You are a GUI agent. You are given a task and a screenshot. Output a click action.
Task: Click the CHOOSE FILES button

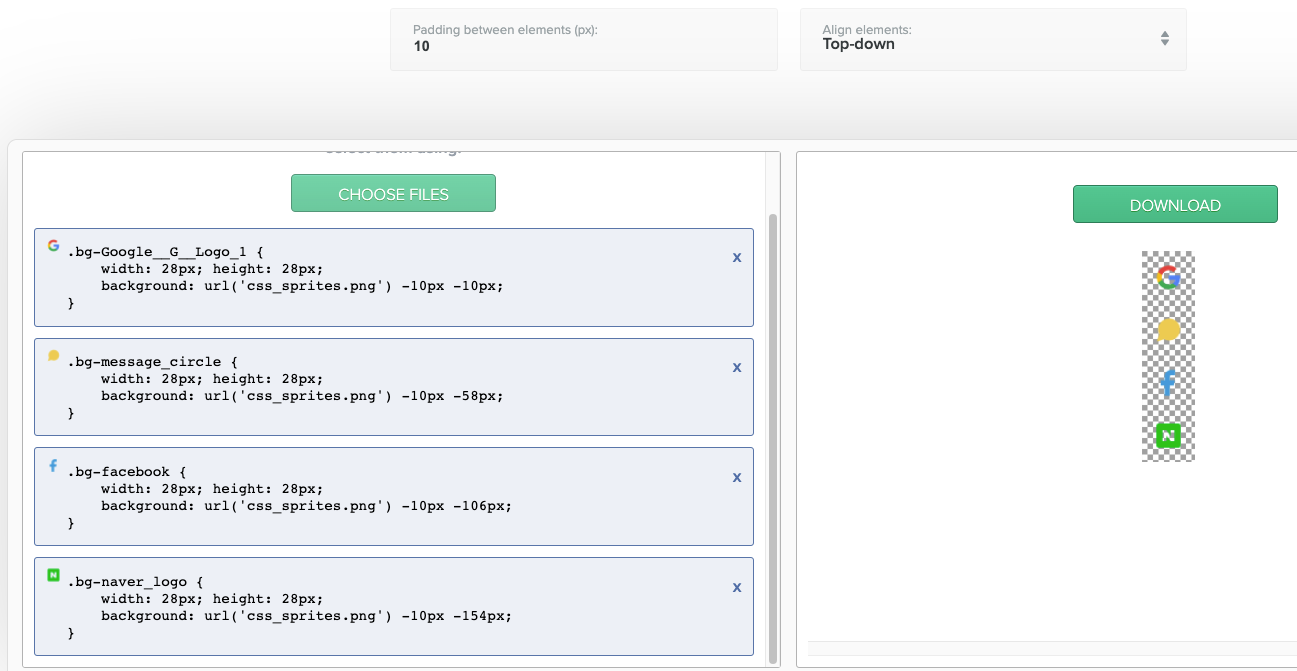tap(393, 193)
